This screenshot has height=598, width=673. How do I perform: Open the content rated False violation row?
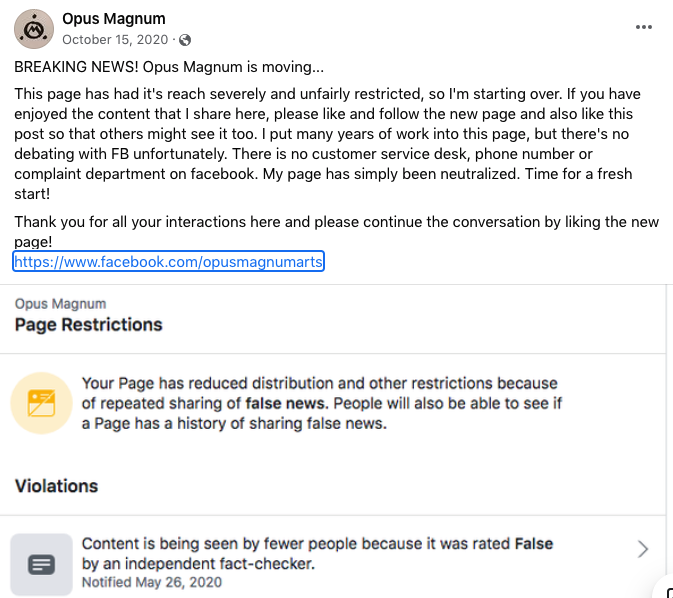click(x=333, y=557)
